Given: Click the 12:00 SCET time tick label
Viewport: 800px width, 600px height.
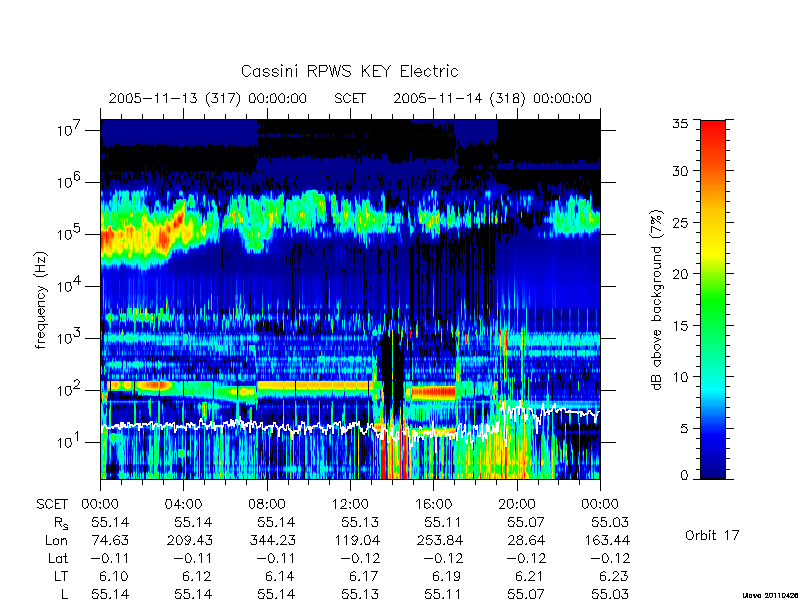Looking at the screenshot, I should 350,504.
